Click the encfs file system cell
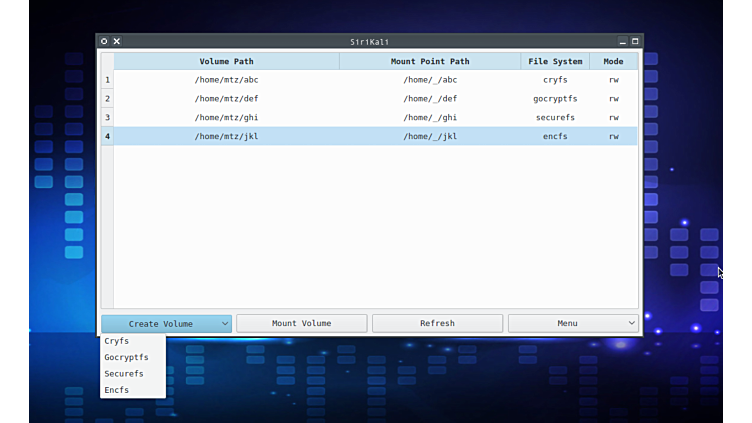This screenshot has width=752, height=423. pyautogui.click(x=555, y=136)
